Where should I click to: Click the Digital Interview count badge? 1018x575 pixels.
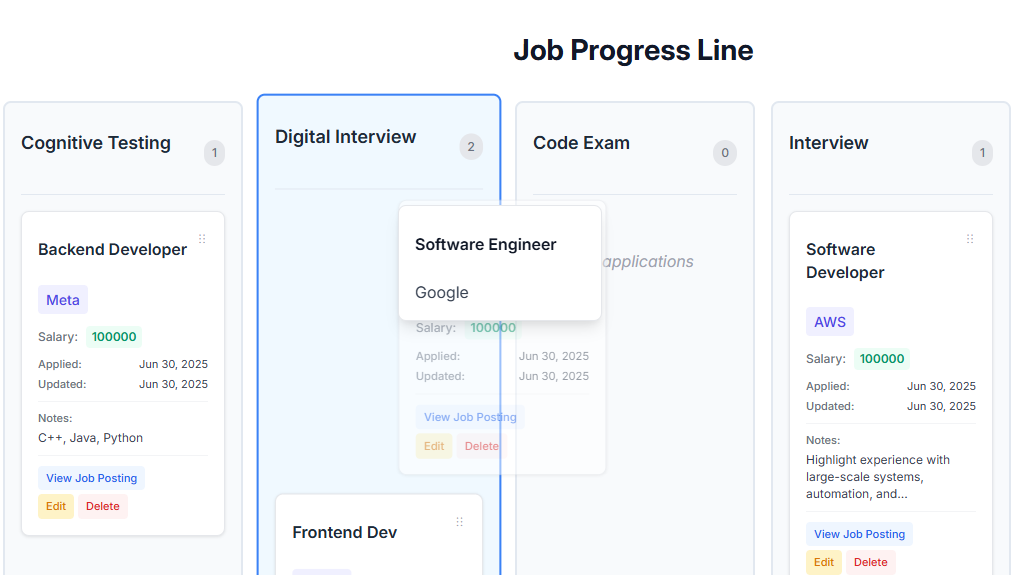(x=471, y=147)
